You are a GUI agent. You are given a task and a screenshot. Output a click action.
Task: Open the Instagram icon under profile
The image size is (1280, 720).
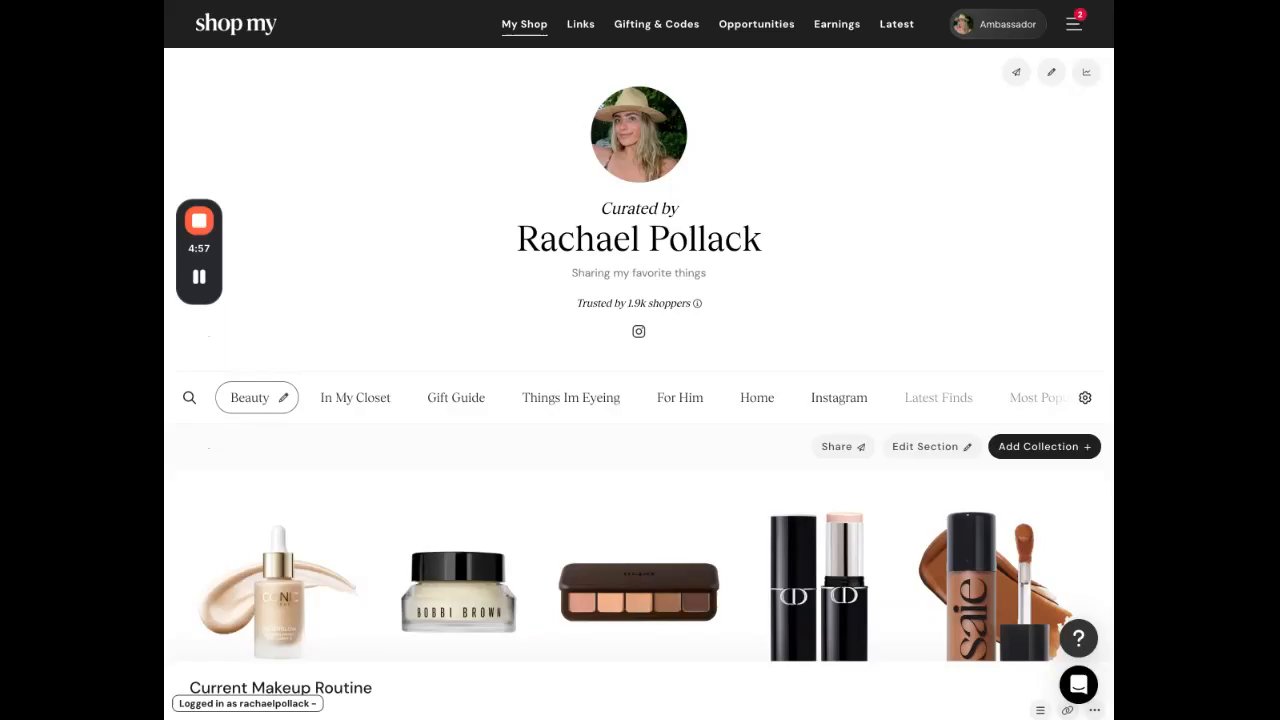pyautogui.click(x=639, y=332)
